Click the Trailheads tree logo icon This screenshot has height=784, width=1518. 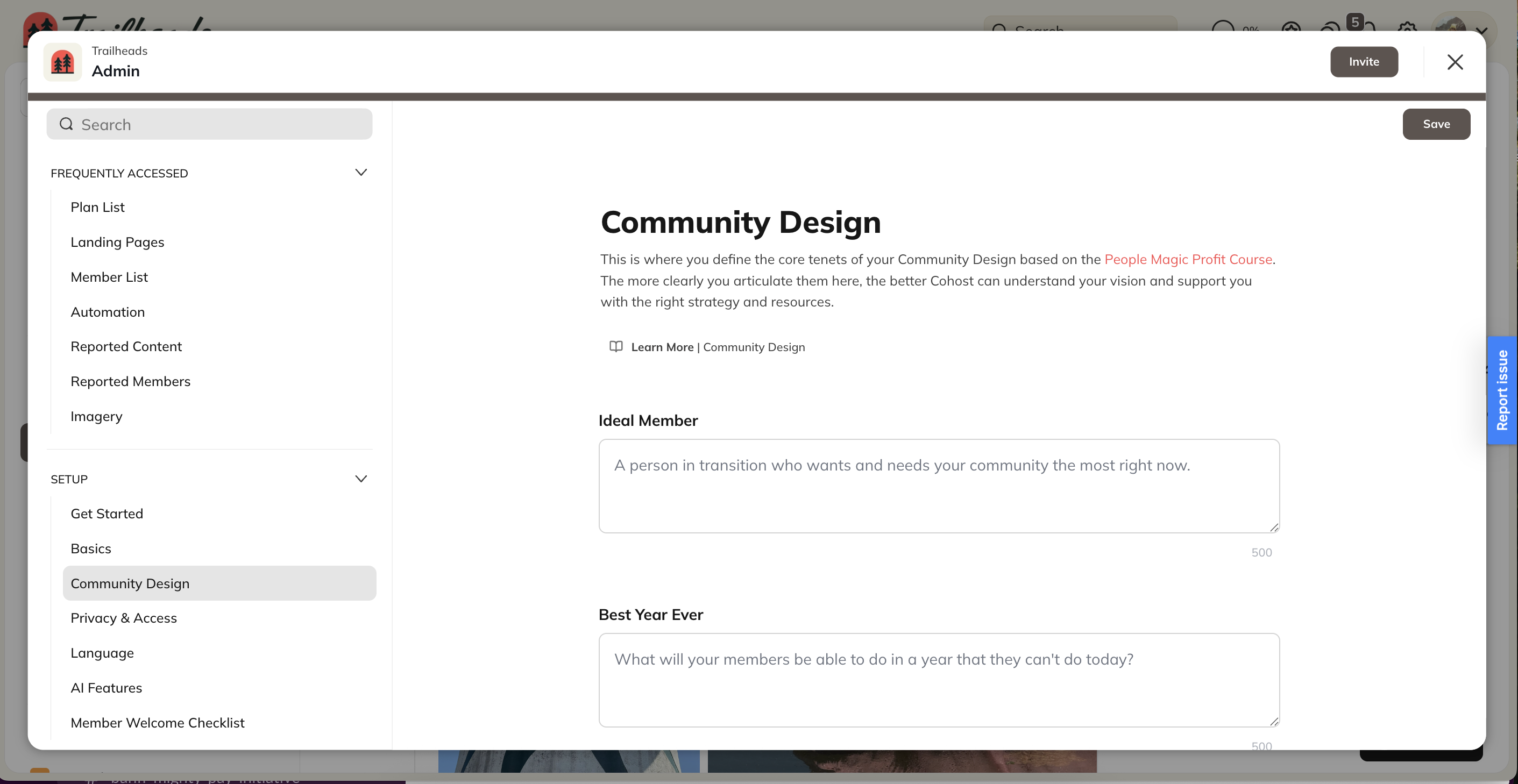pyautogui.click(x=62, y=62)
